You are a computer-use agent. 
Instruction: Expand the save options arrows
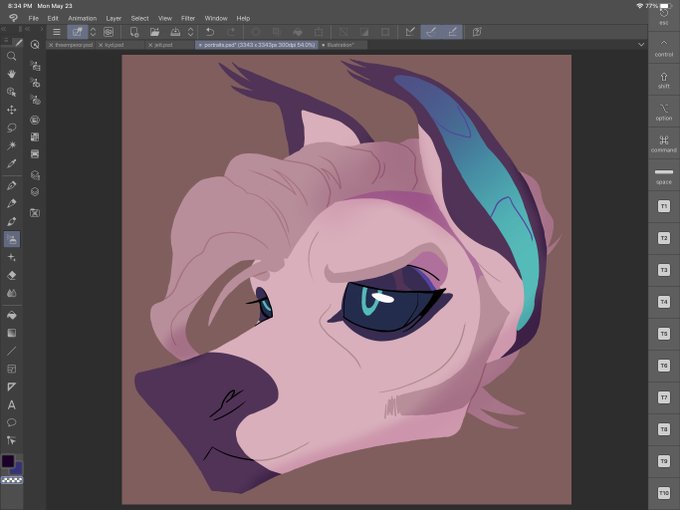[x=190, y=32]
